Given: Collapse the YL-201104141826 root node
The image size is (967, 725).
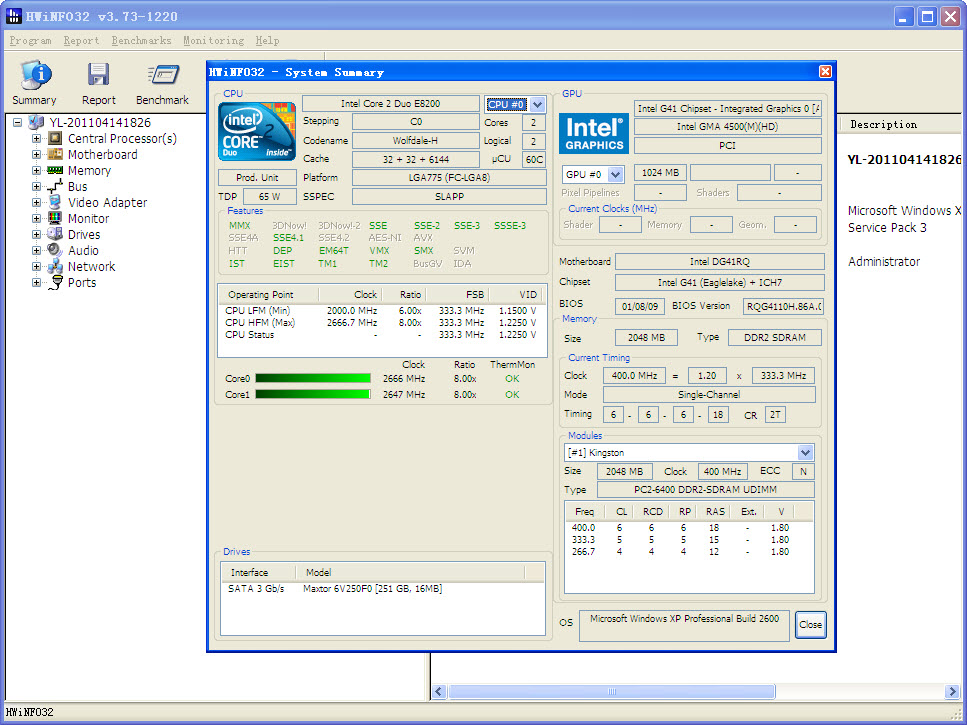Looking at the screenshot, I should [x=17, y=123].
